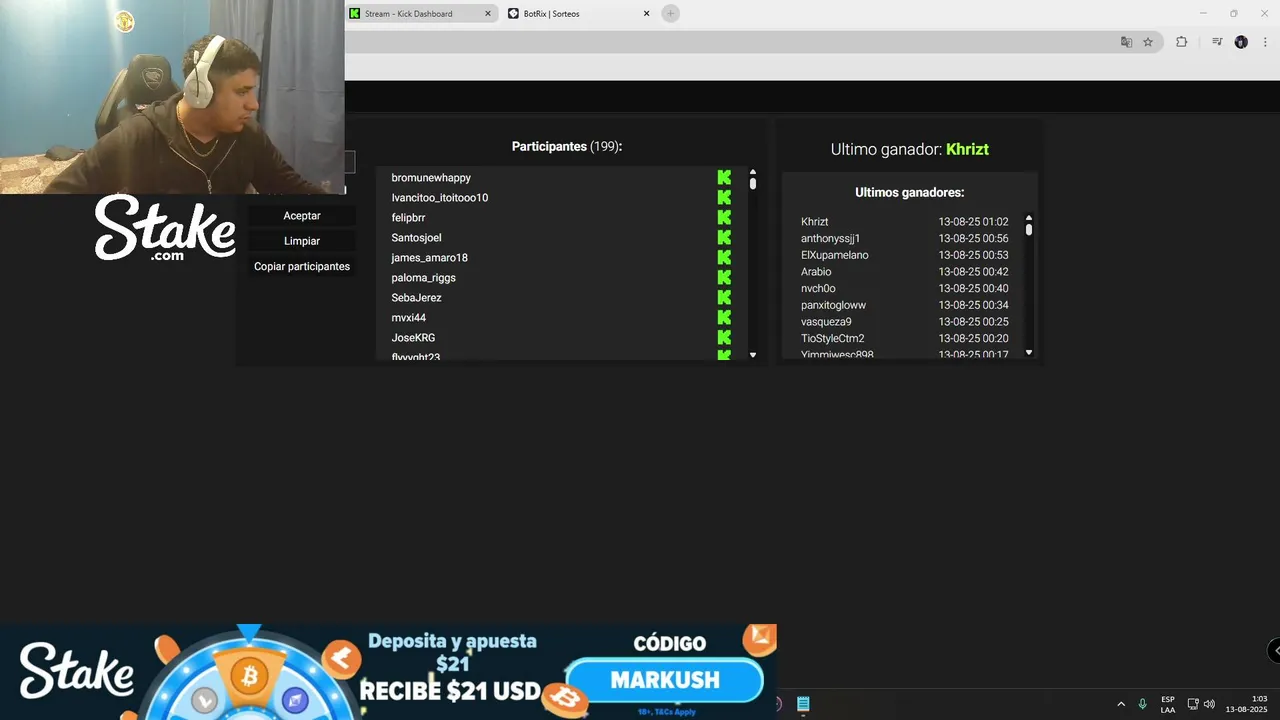Select participant james_amaro18
The width and height of the screenshot is (1280, 720).
point(429,258)
